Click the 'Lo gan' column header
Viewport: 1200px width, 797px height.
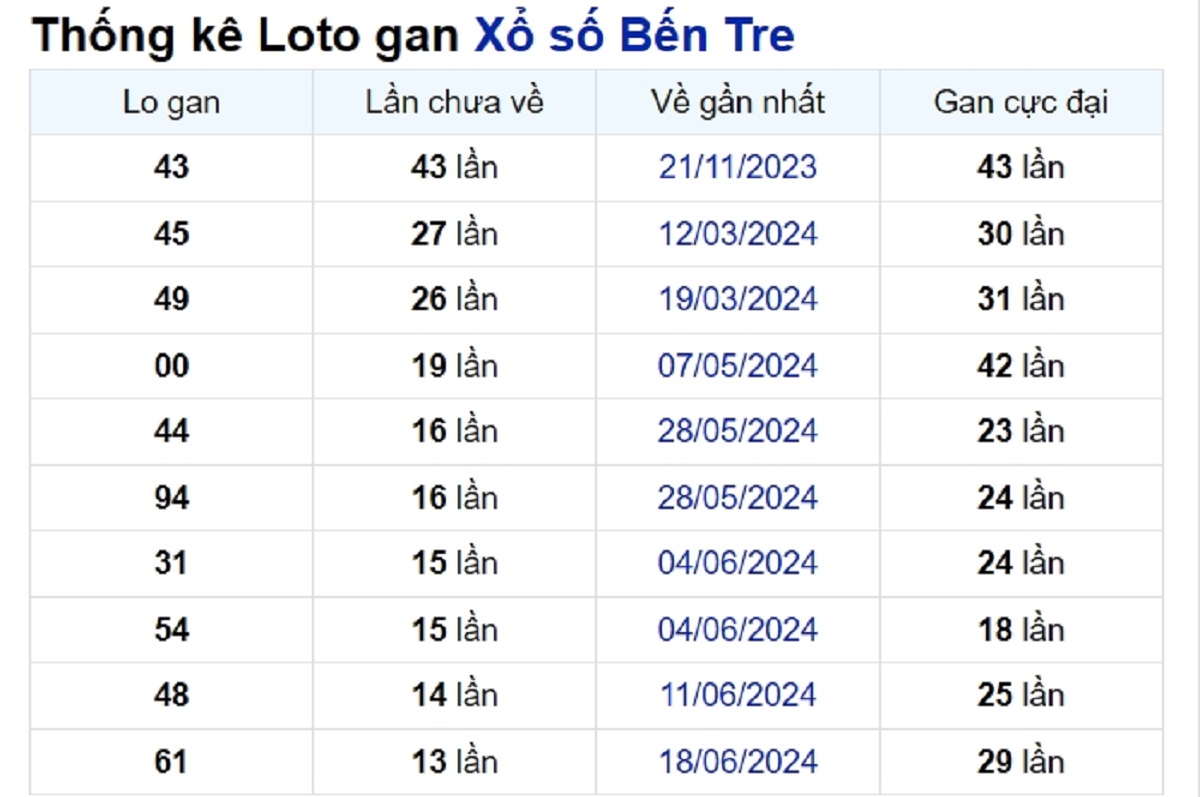click(x=171, y=102)
